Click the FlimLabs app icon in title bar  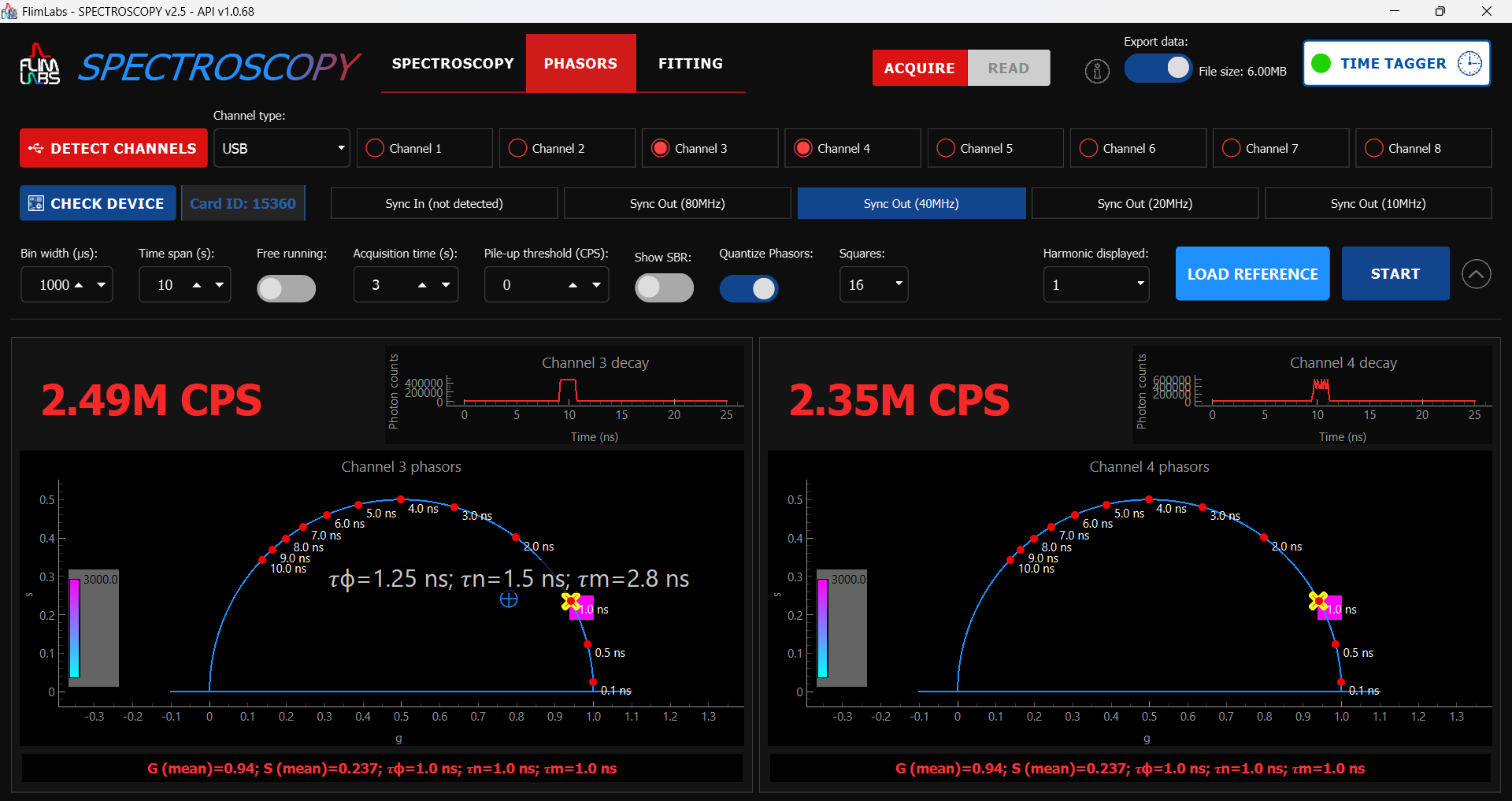pyautogui.click(x=9, y=11)
